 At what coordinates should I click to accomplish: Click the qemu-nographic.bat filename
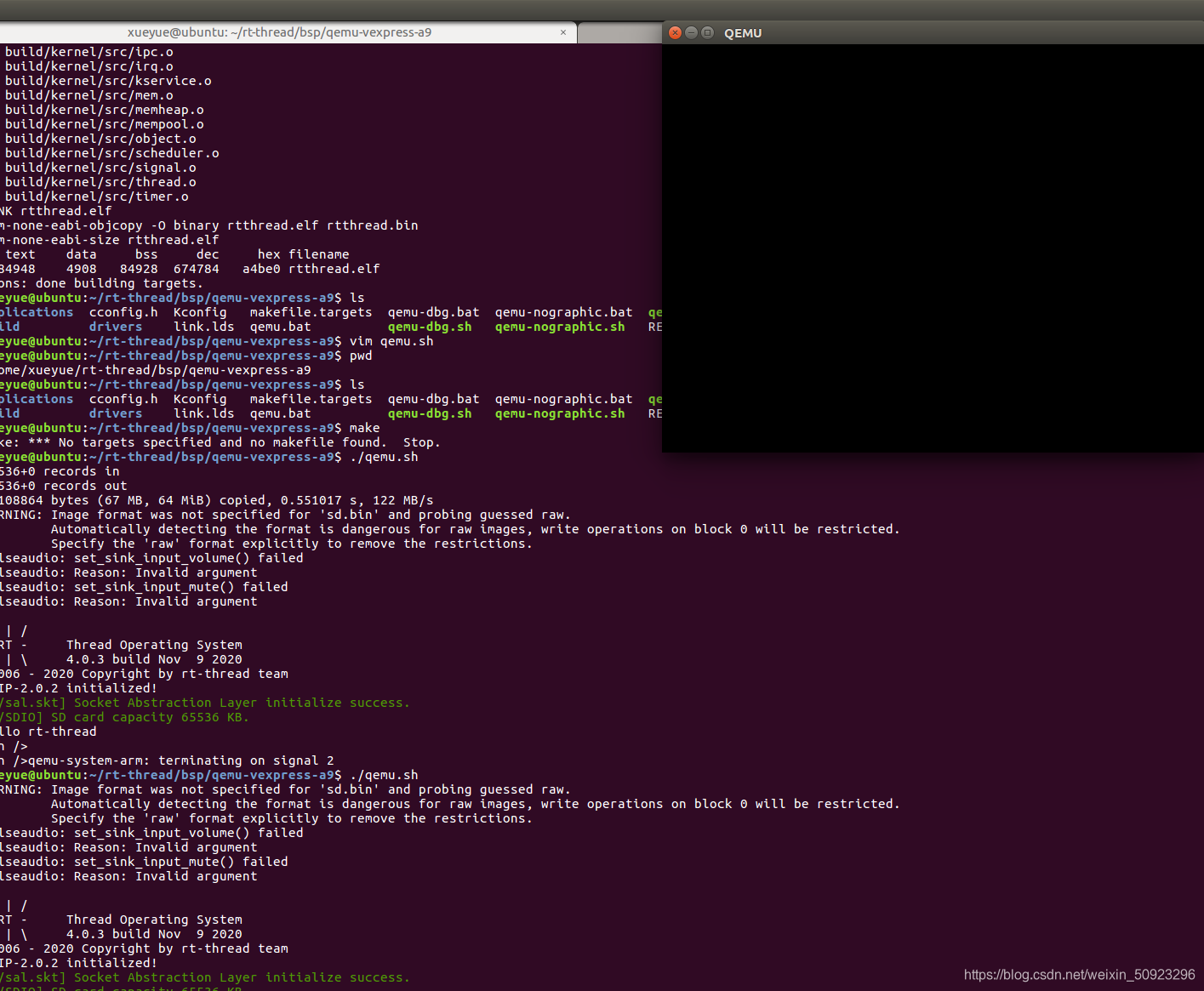(563, 312)
